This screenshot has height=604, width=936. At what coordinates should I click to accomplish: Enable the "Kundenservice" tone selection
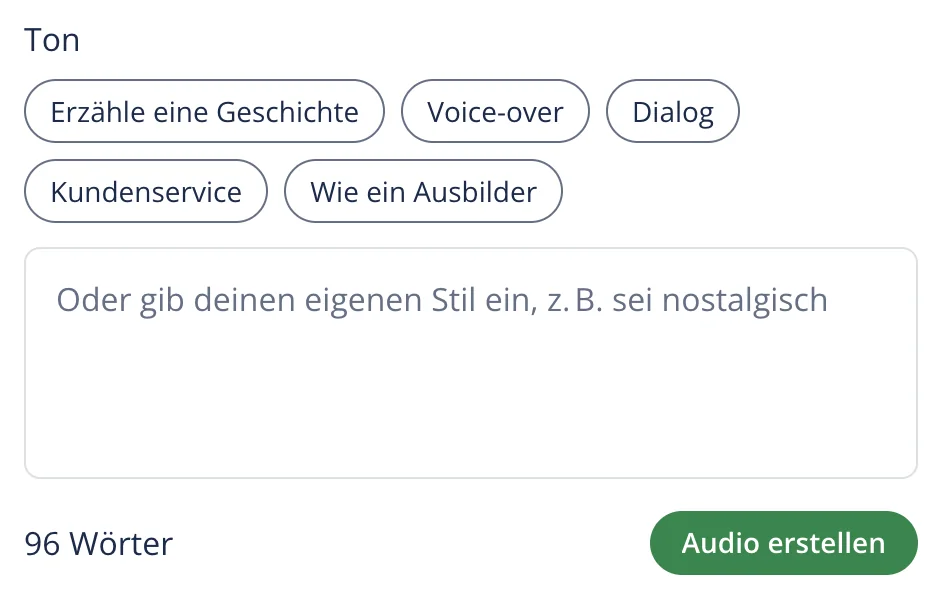[145, 191]
